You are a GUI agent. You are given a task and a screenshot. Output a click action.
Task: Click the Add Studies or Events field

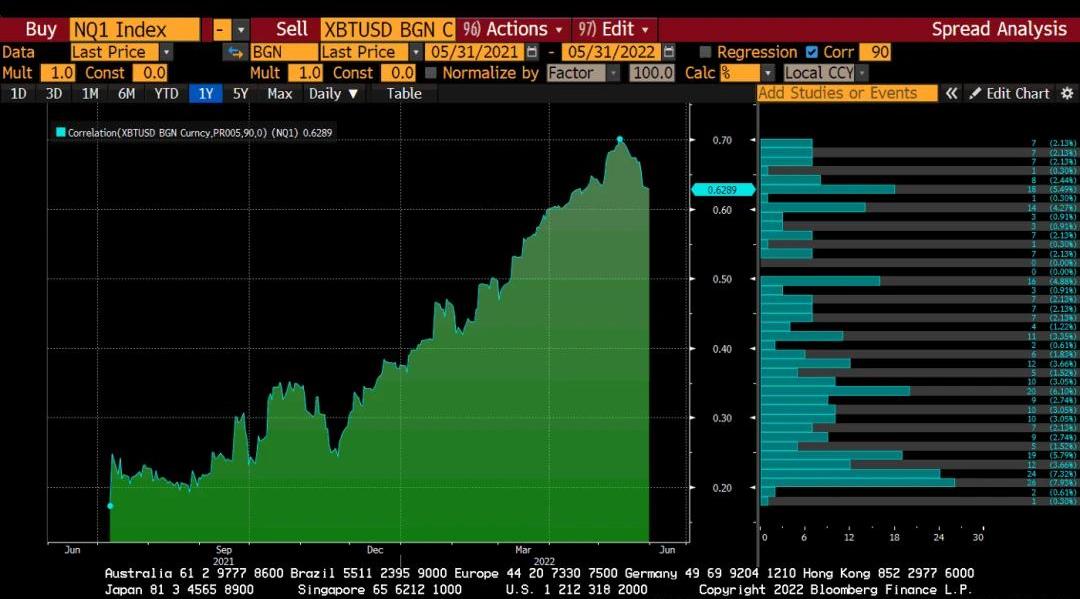coord(847,93)
